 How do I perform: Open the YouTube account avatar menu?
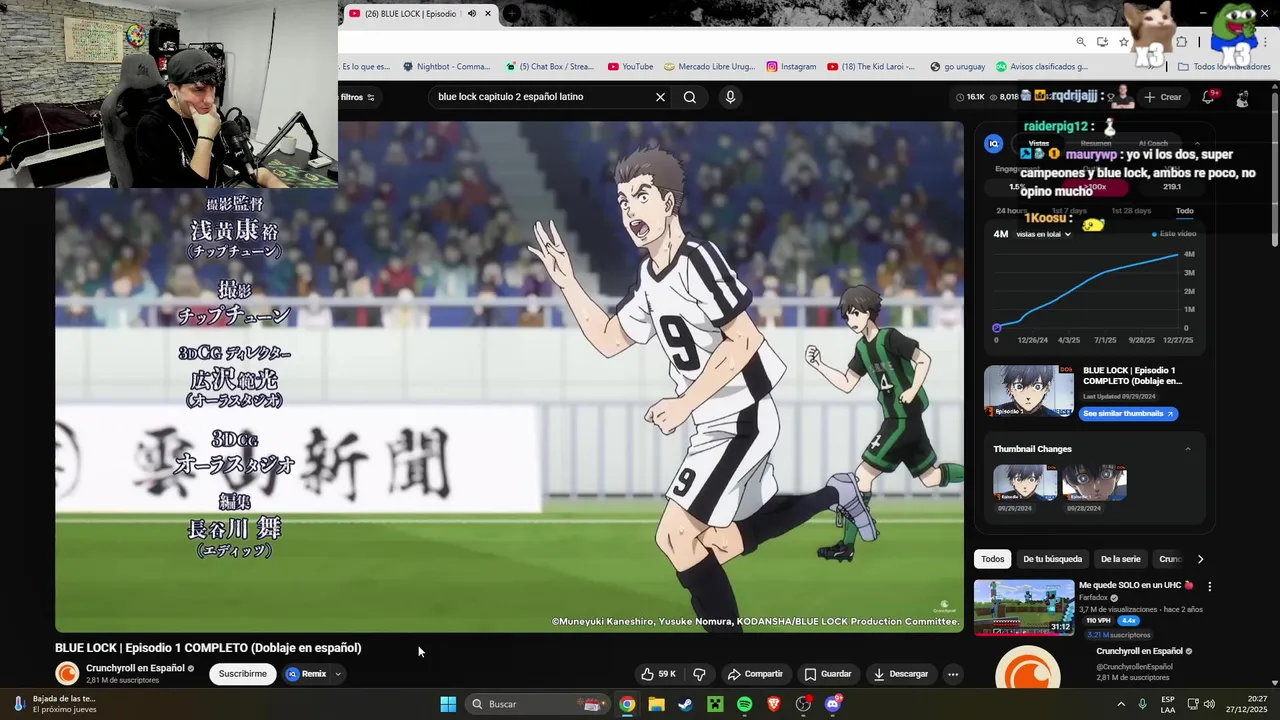coord(1242,98)
